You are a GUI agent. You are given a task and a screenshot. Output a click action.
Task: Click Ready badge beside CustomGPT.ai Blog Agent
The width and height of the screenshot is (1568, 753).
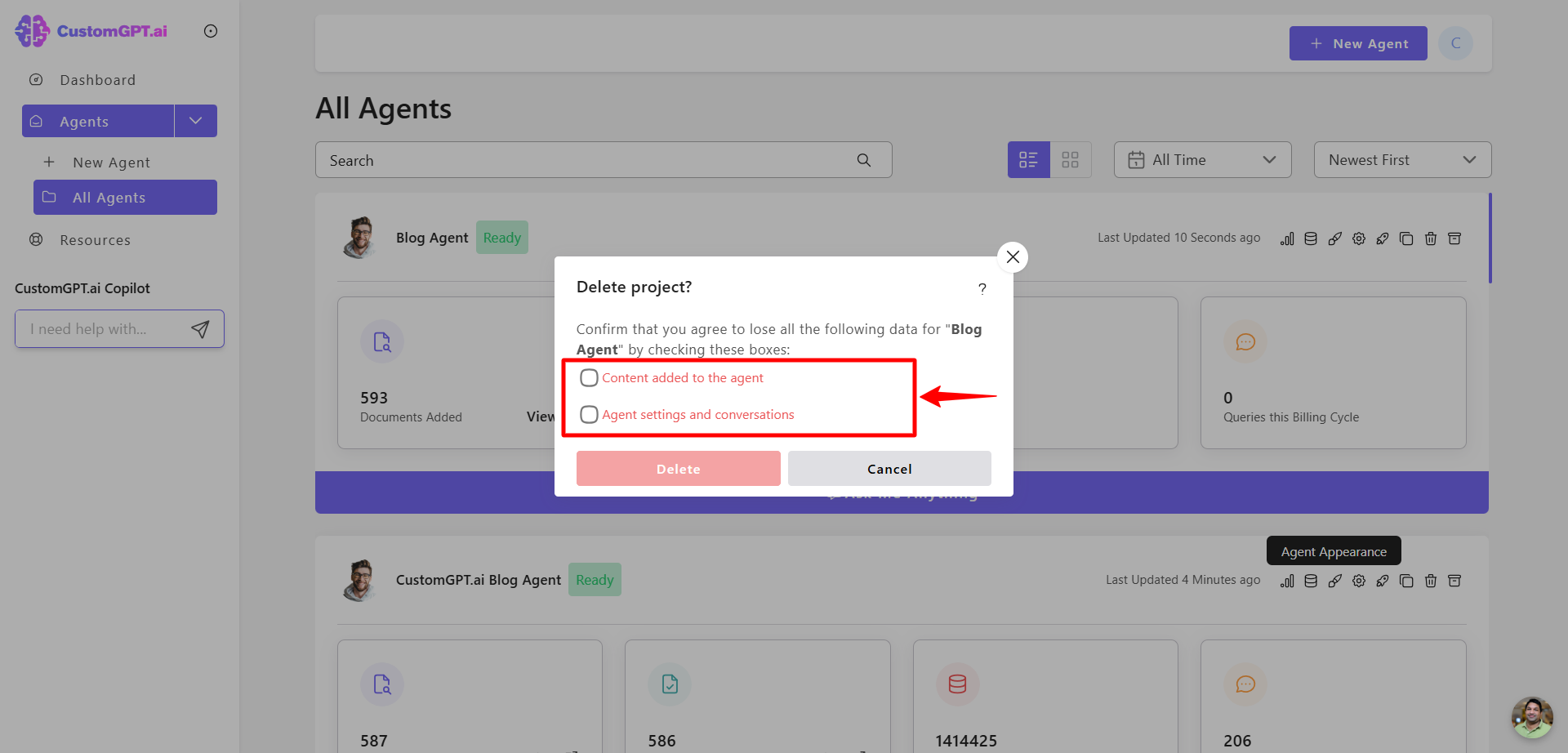595,580
